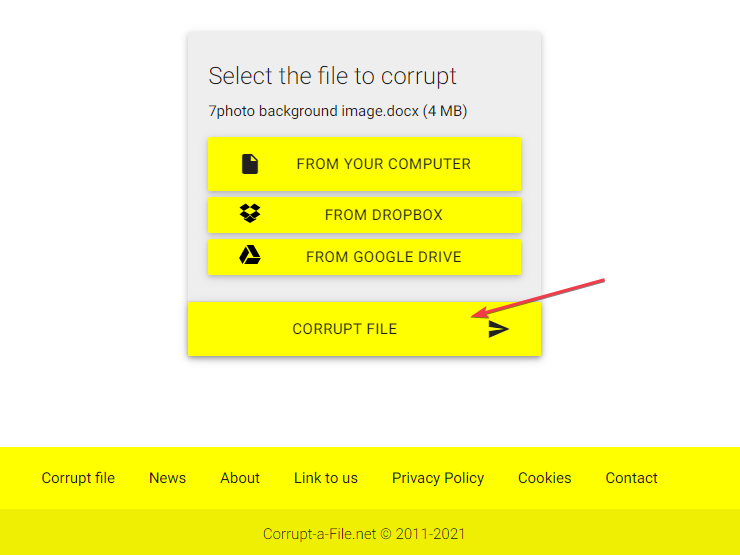Open the About page link
The image size is (740, 555).
240,478
